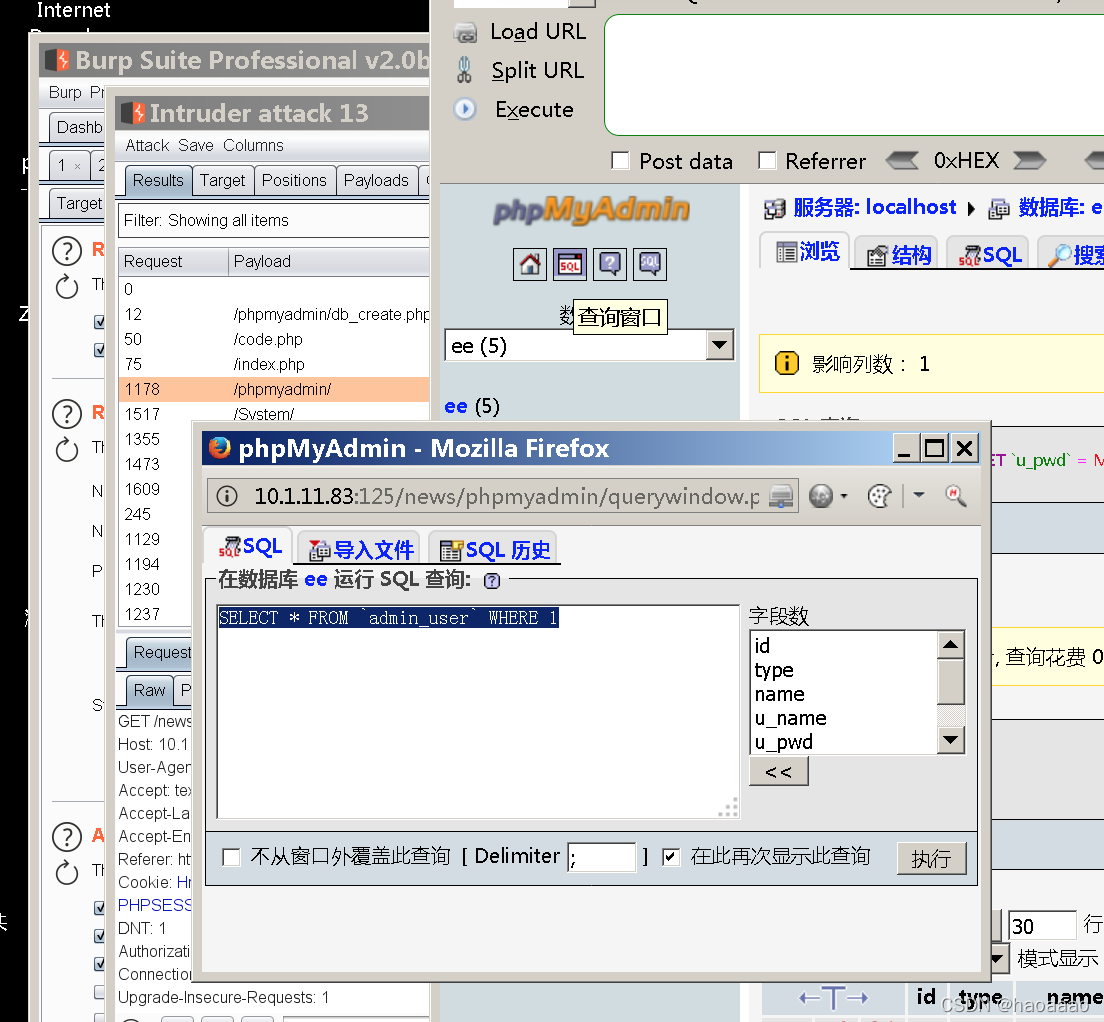The image size is (1104, 1022).
Task: Switch to the 导入文件 tab
Action: point(360,550)
